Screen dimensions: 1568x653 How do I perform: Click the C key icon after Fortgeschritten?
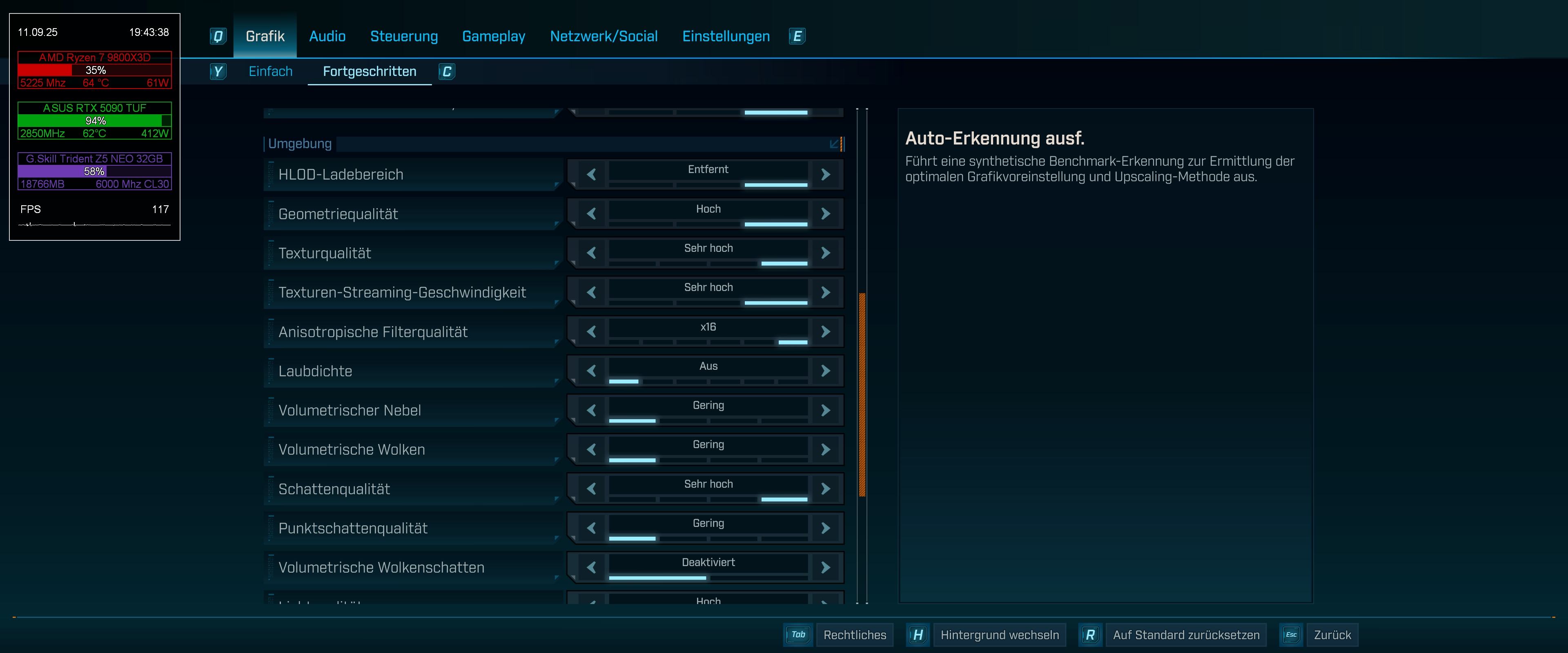447,72
